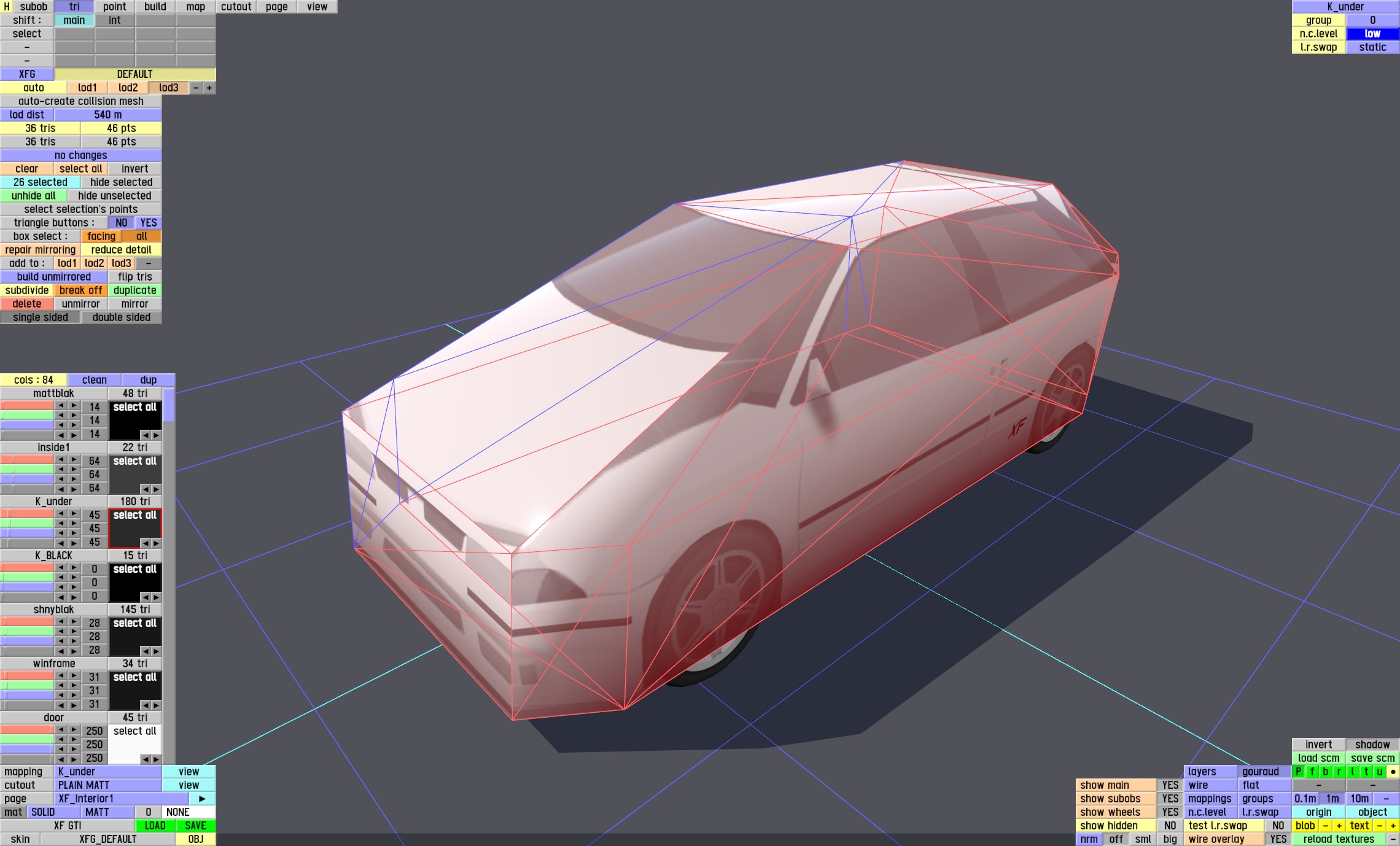Click the plus button beside lod3
Viewport: 1400px width, 846px height.
(x=209, y=88)
